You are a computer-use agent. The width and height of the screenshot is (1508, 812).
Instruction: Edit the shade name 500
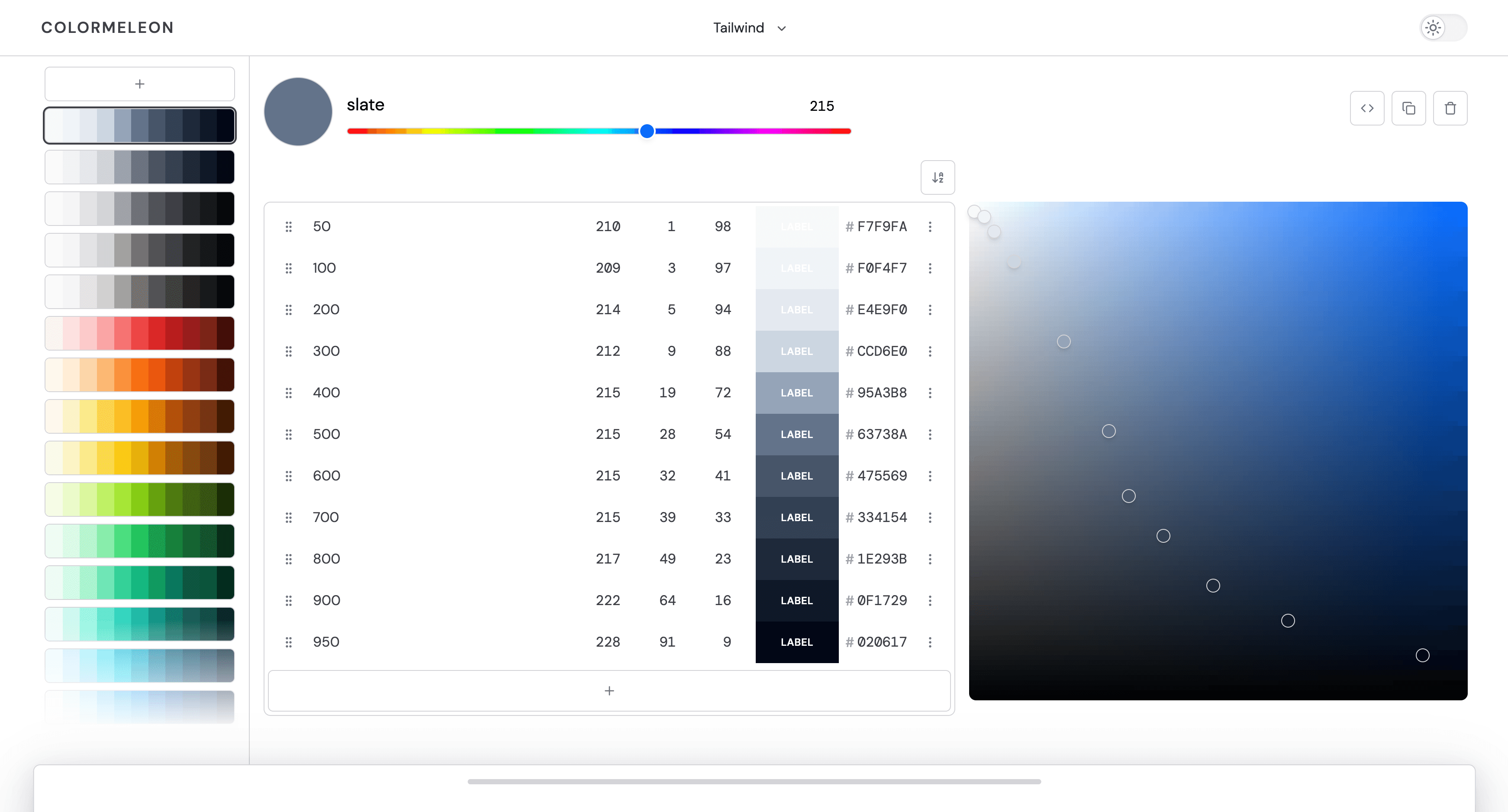point(326,435)
